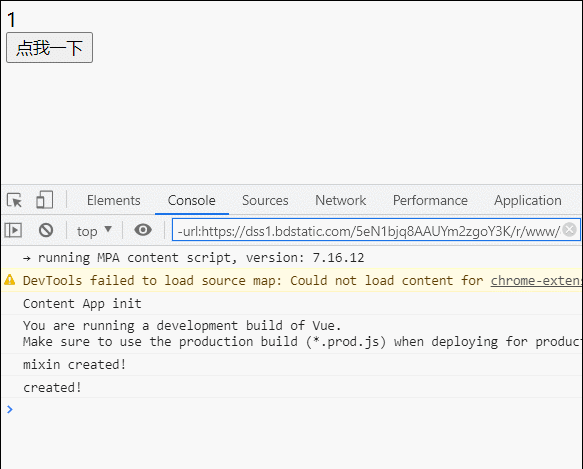
Task: Open the chrome-extension source map link
Action: pyautogui.click(x=537, y=280)
